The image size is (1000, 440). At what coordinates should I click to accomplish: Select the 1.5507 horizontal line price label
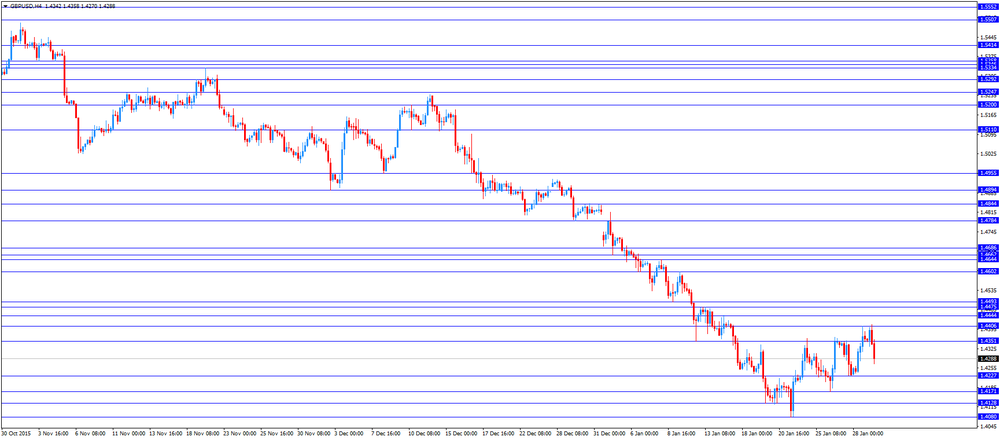pos(988,20)
